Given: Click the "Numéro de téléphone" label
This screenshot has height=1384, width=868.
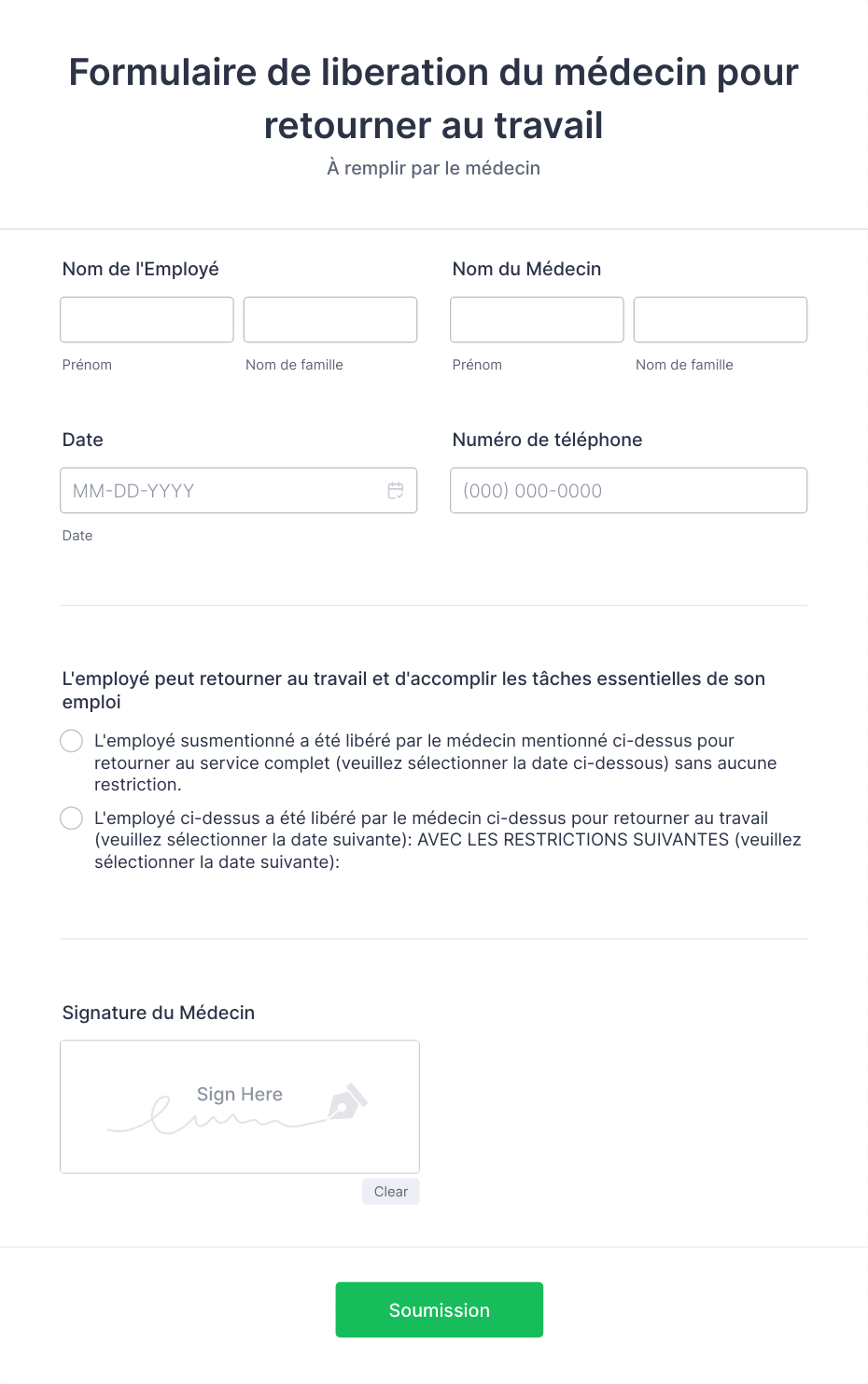Looking at the screenshot, I should tap(548, 440).
